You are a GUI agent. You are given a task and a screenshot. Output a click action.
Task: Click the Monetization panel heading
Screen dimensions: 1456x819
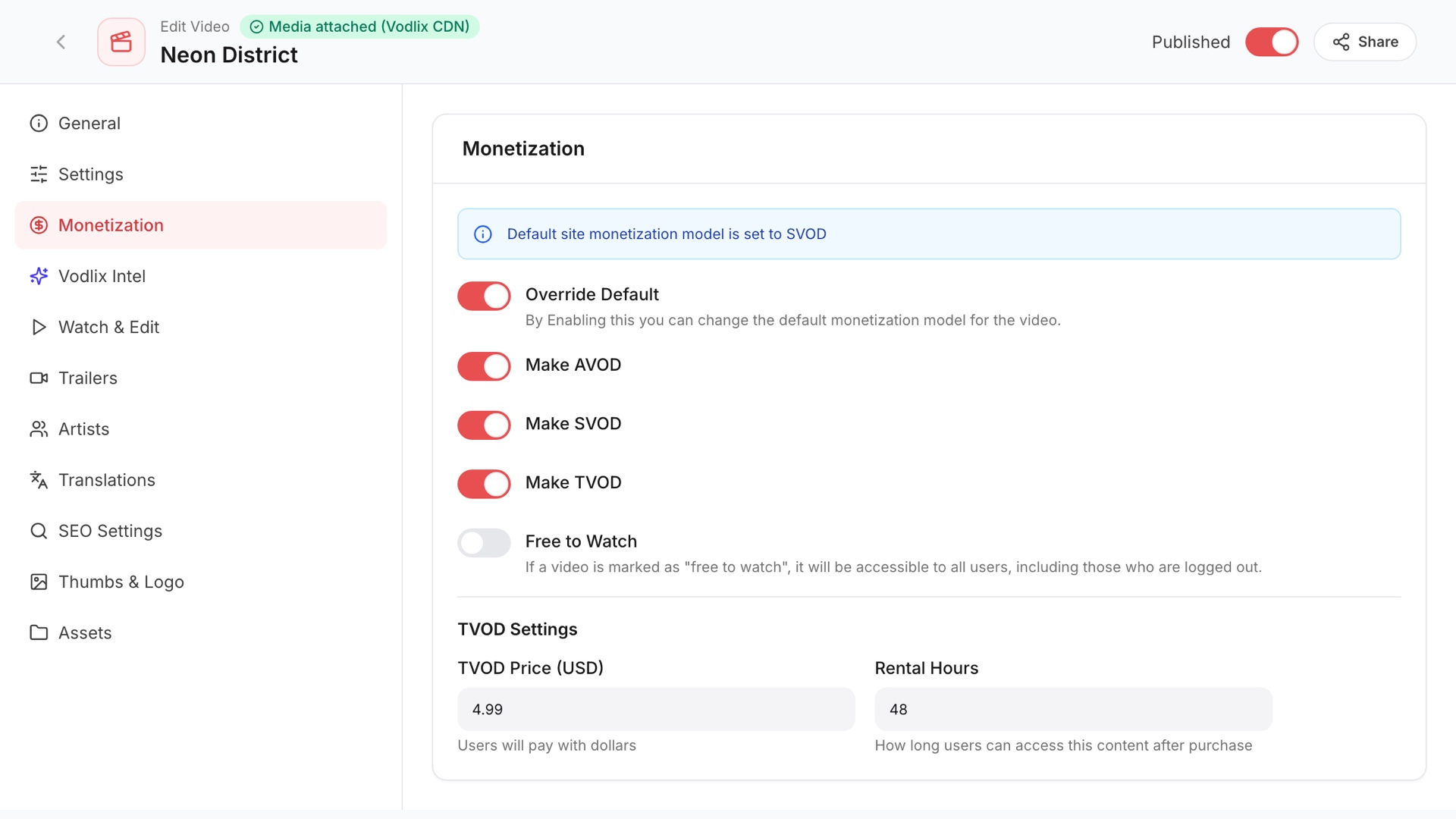click(523, 149)
